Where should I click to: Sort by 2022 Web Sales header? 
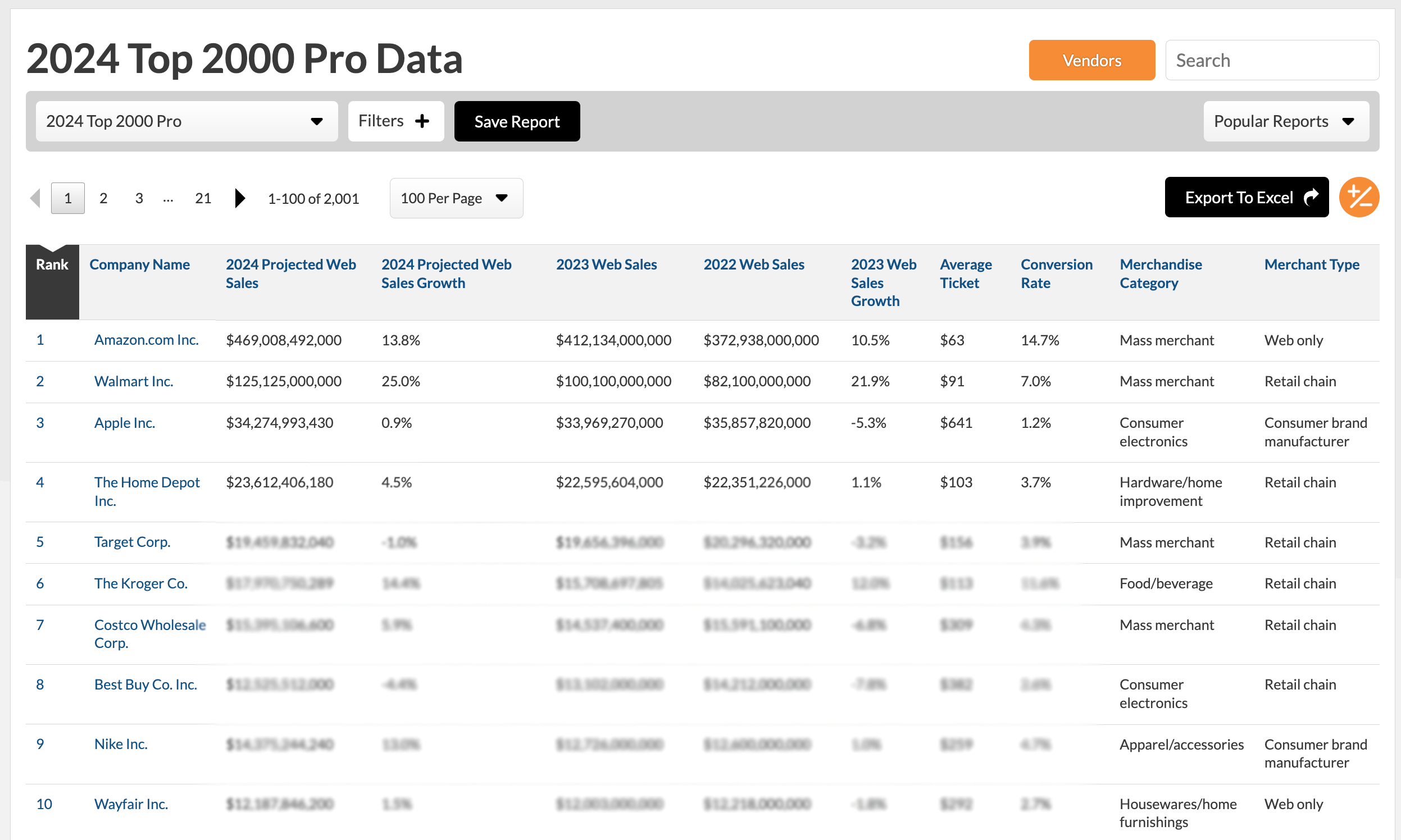(x=753, y=264)
